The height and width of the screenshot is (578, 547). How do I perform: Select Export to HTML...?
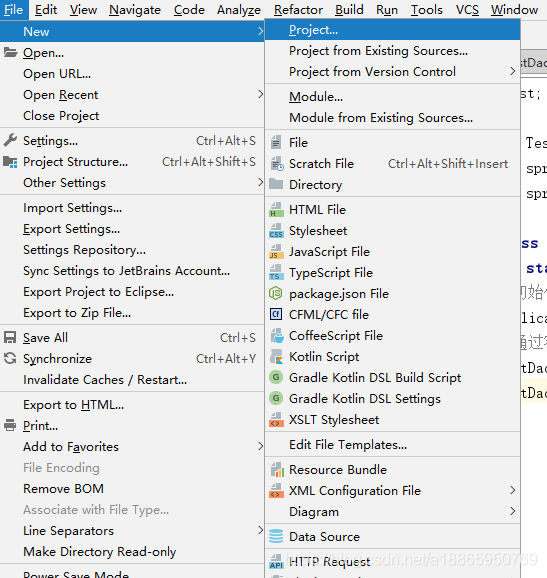point(132,405)
